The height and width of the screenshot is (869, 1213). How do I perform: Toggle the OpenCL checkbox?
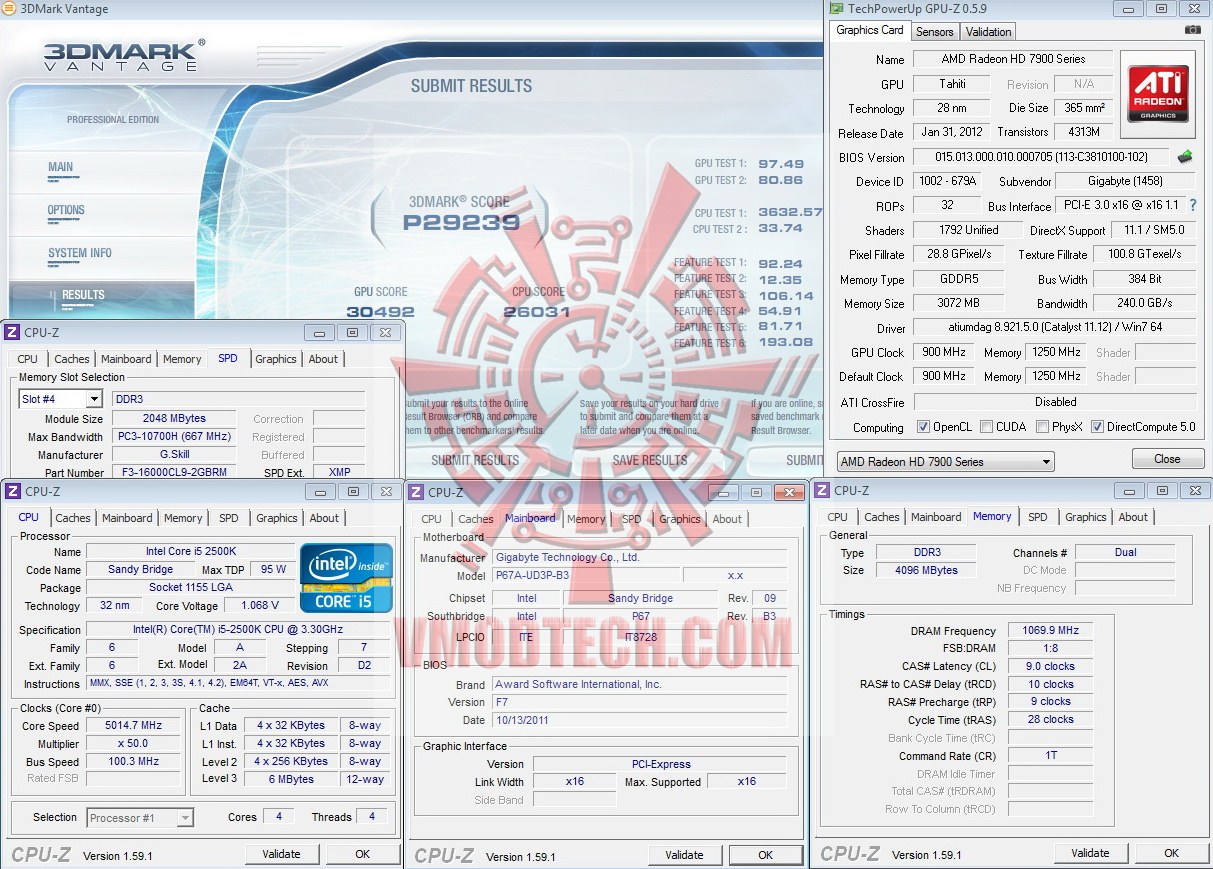[923, 427]
